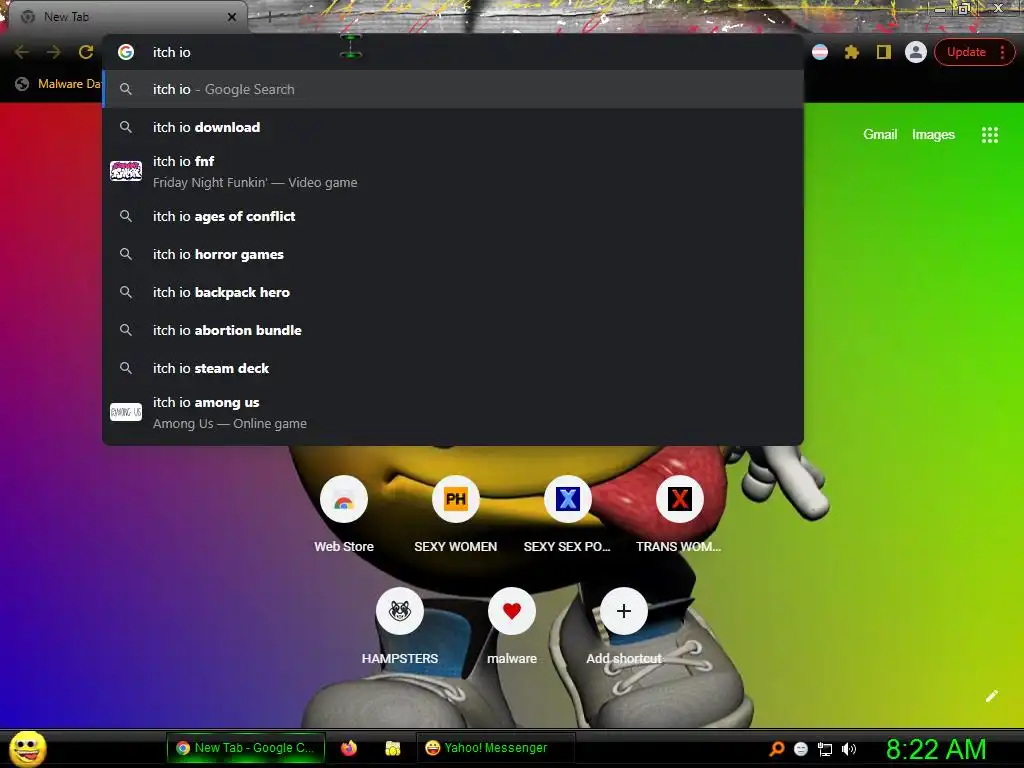This screenshot has width=1024, height=768.
Task: Switch to New Tab - Google Chrome taskbar item
Action: click(246, 748)
